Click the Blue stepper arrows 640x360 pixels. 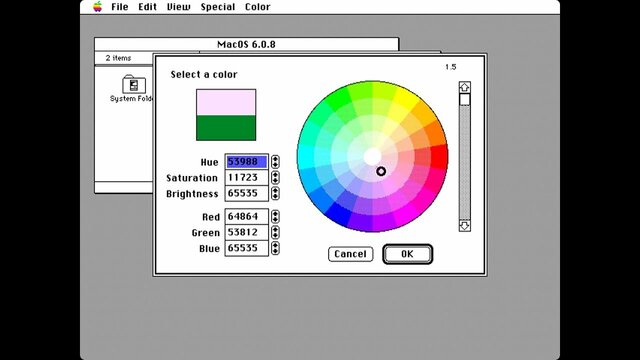275,248
